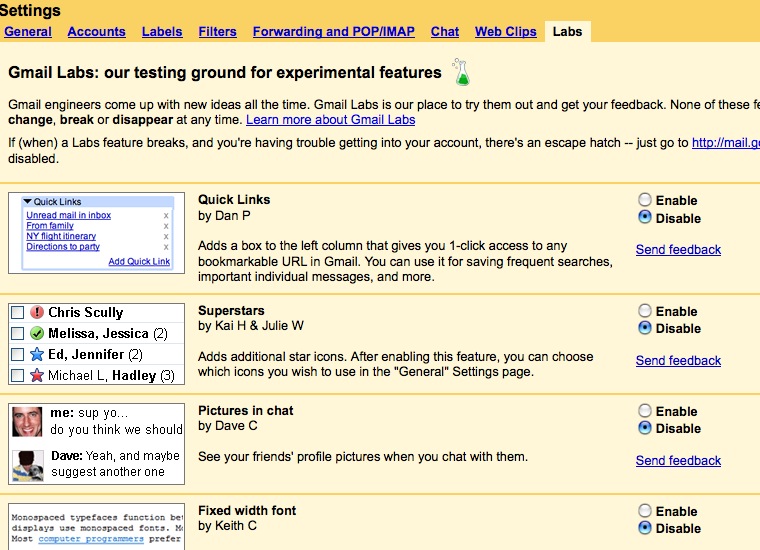
Task: Send feedback for Quick Links
Action: point(678,250)
